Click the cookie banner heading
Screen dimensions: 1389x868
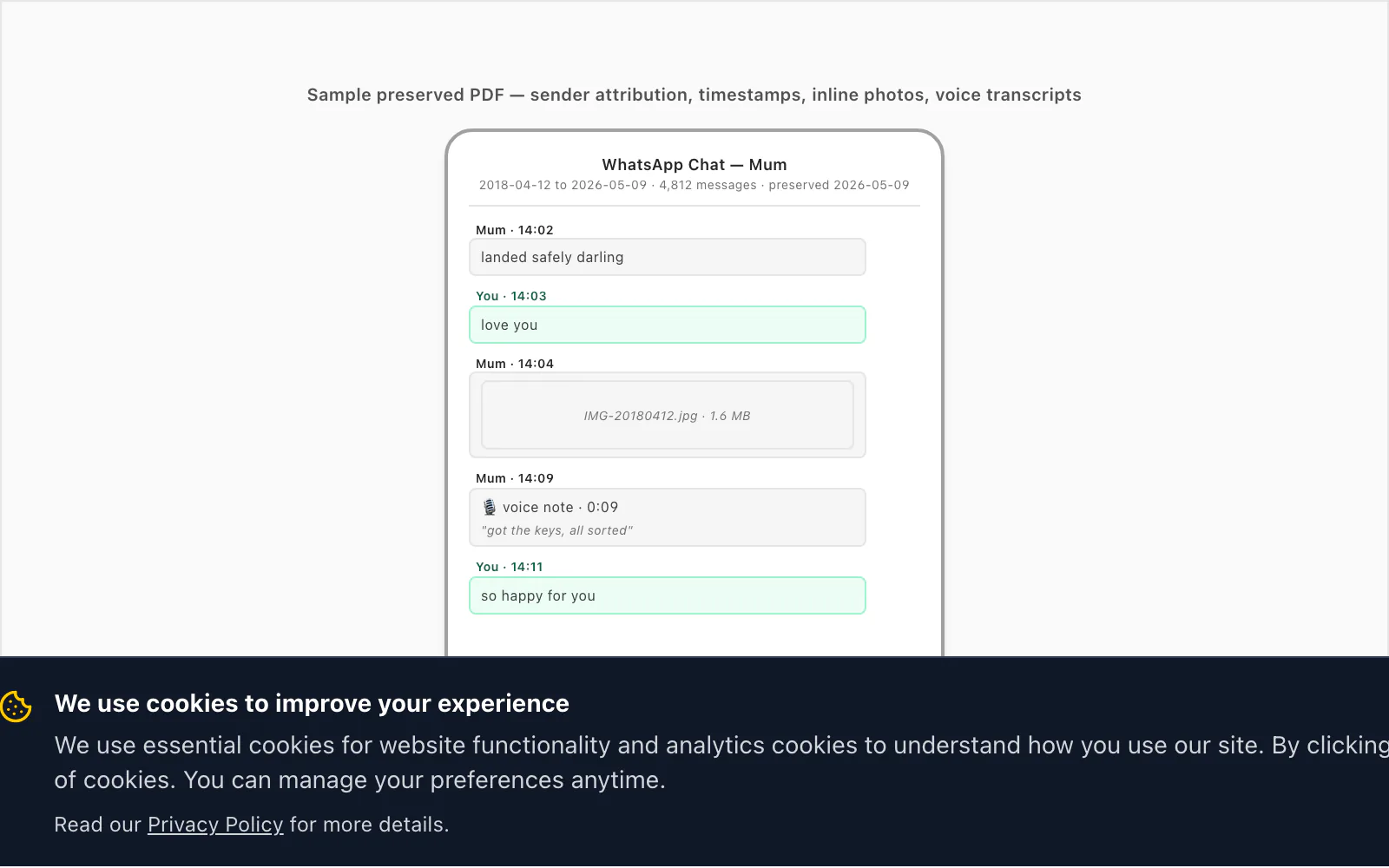tap(312, 703)
